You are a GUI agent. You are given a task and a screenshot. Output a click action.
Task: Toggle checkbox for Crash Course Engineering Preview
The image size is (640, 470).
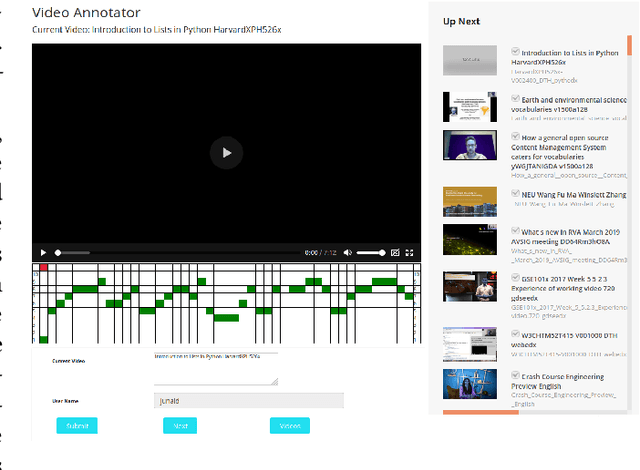pos(516,375)
